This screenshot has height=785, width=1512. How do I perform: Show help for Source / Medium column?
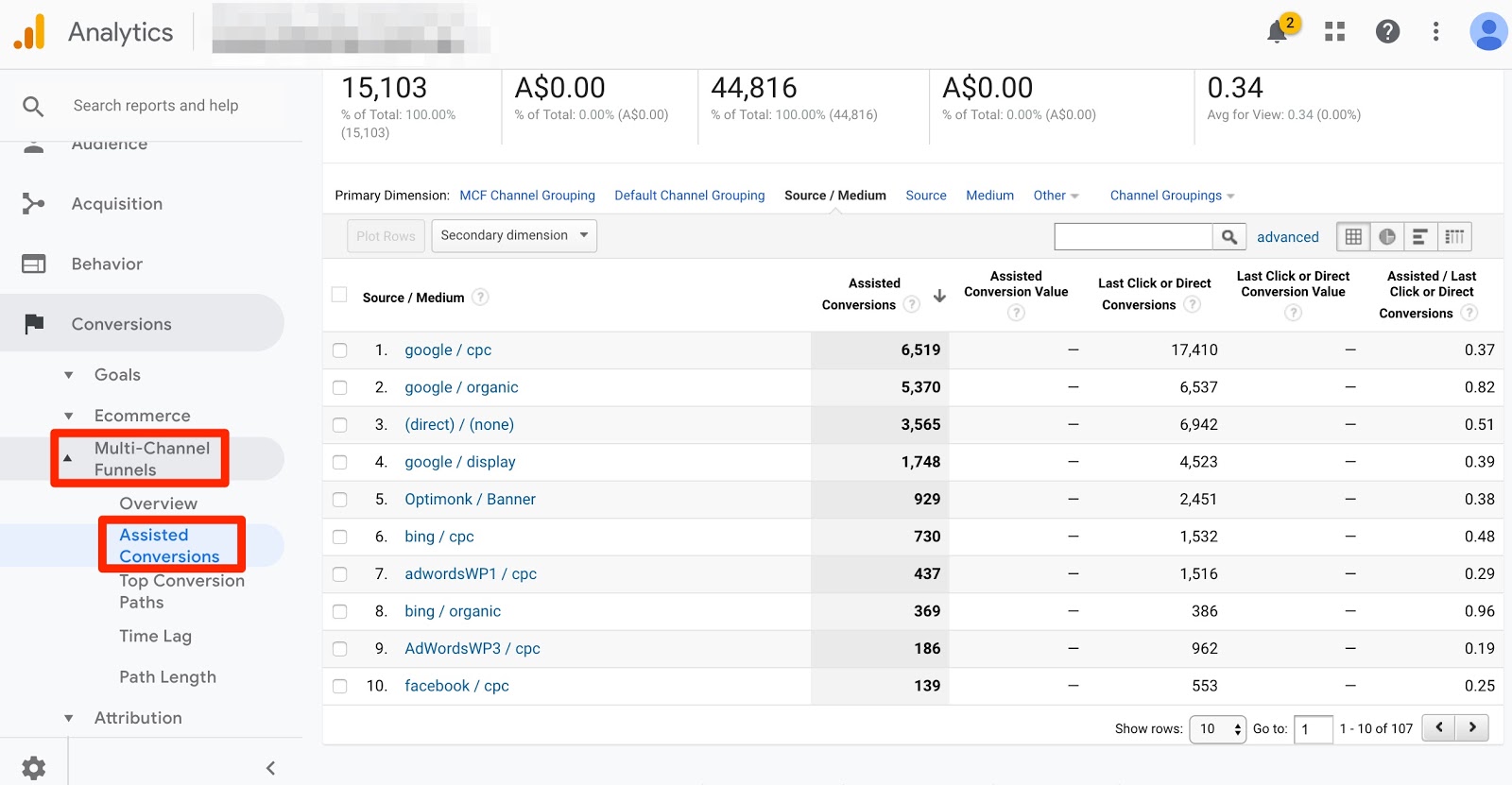click(480, 297)
